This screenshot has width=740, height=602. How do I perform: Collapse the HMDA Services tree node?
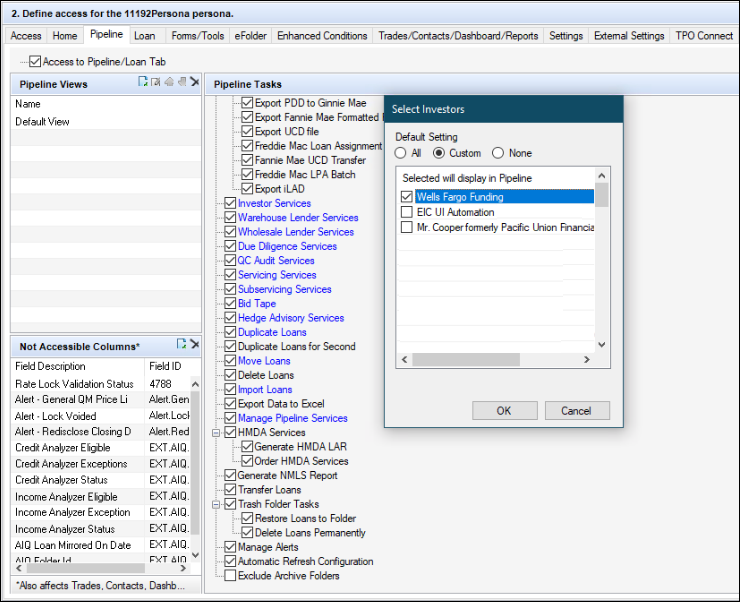[216, 433]
